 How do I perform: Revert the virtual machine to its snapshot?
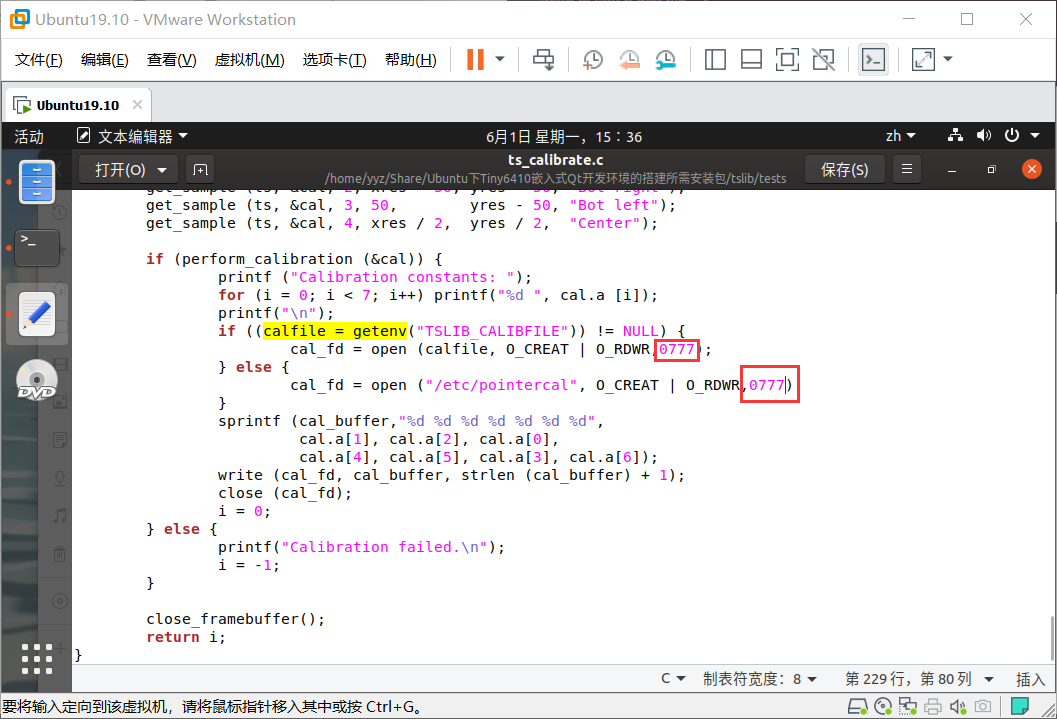[629, 60]
